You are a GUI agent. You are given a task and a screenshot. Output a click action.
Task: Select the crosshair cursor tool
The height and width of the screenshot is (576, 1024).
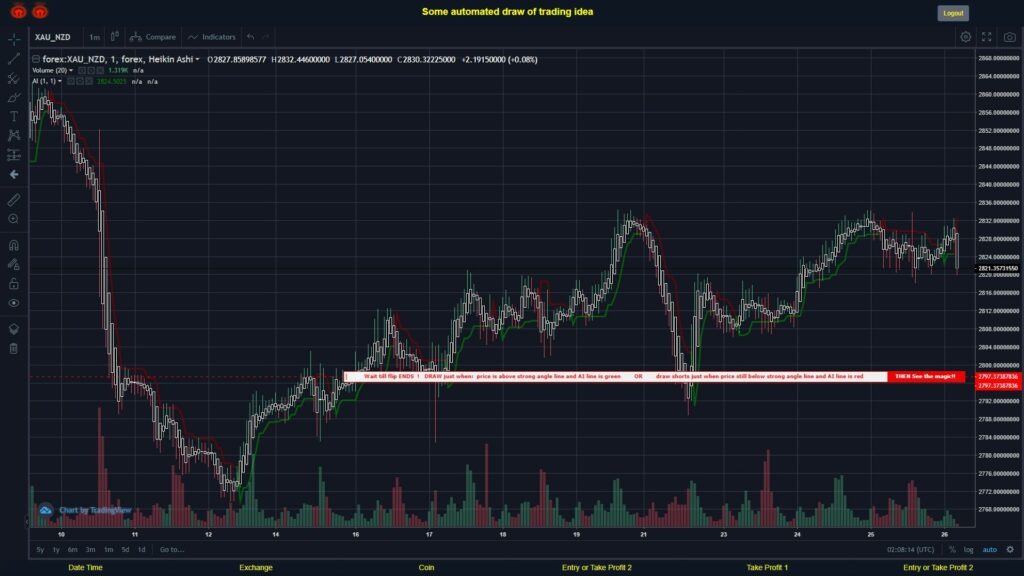point(14,38)
